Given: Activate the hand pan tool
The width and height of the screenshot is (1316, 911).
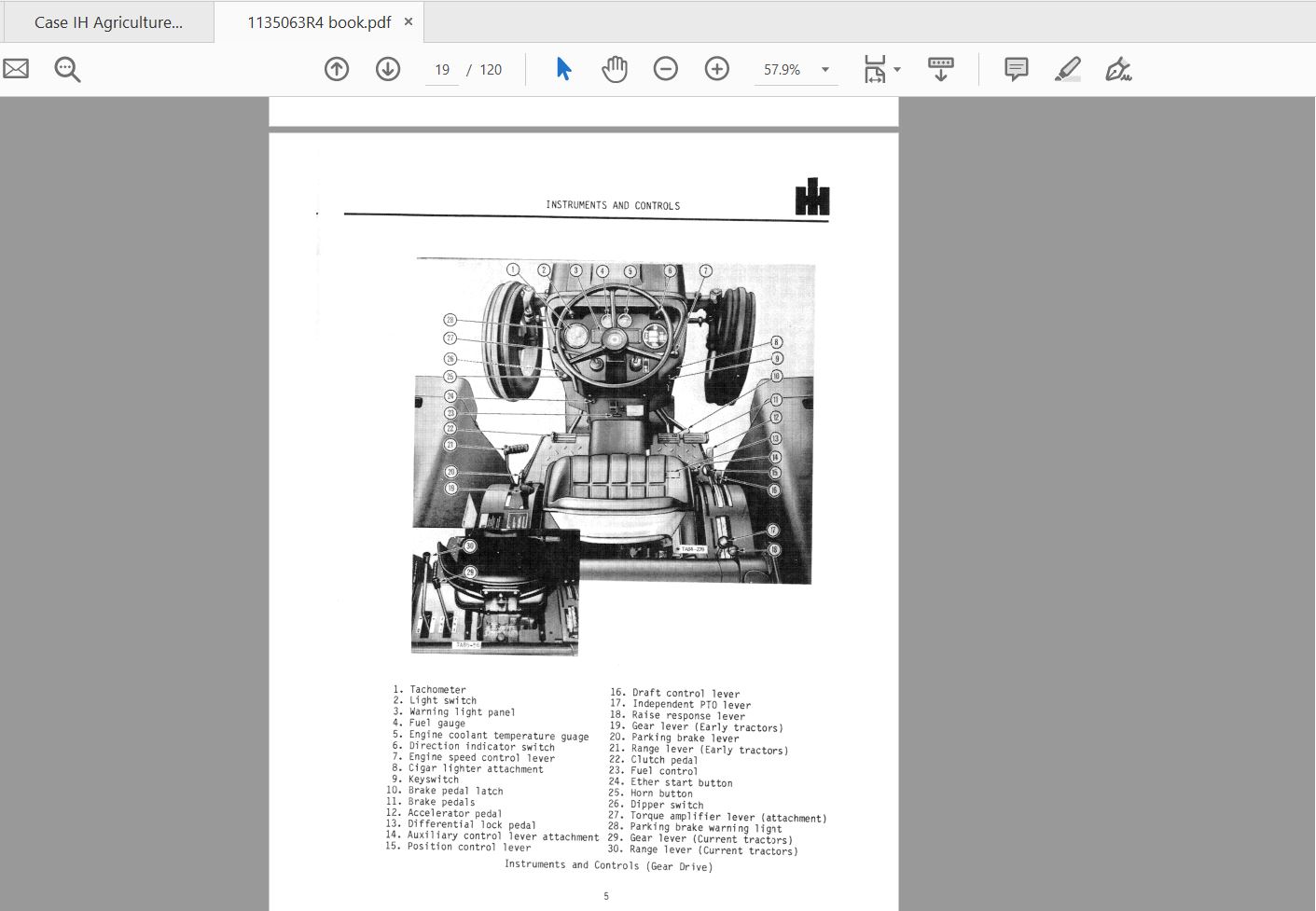Looking at the screenshot, I should [x=615, y=69].
